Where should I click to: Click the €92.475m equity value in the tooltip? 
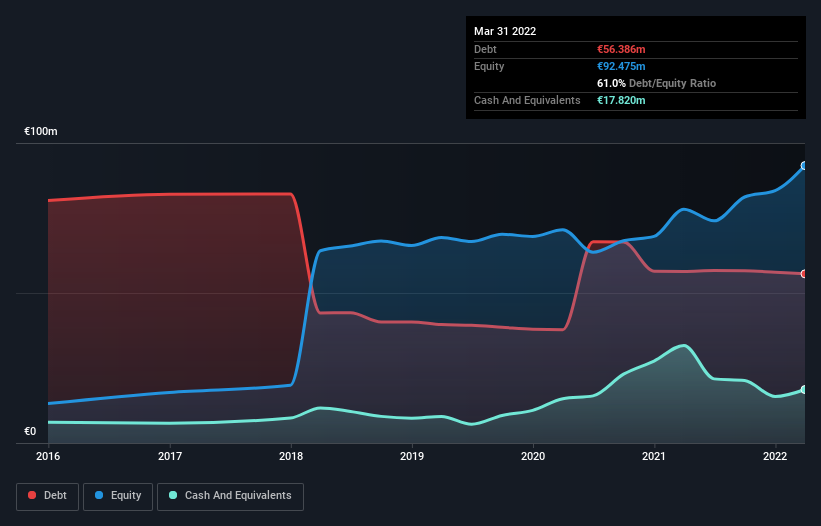point(621,66)
